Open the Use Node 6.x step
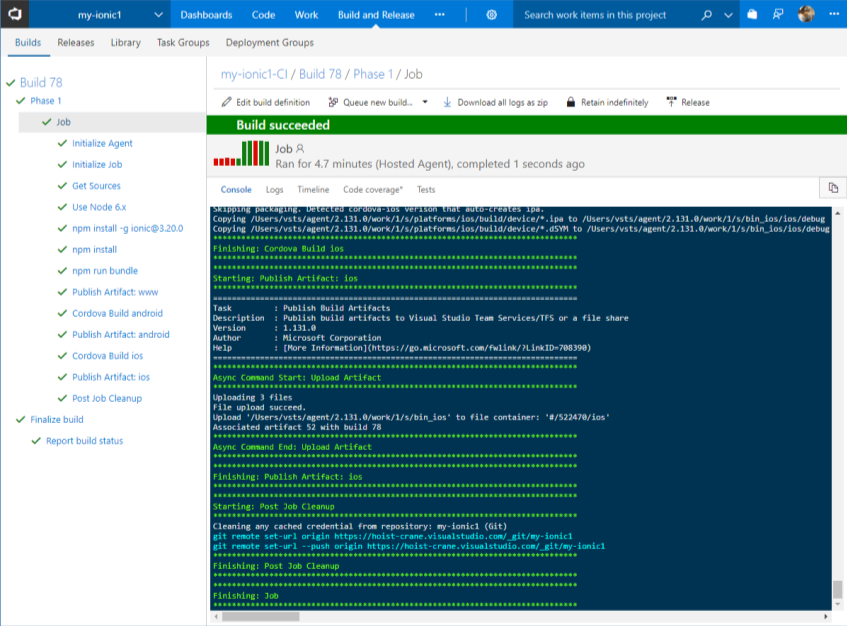The width and height of the screenshot is (847, 626). tap(99, 207)
